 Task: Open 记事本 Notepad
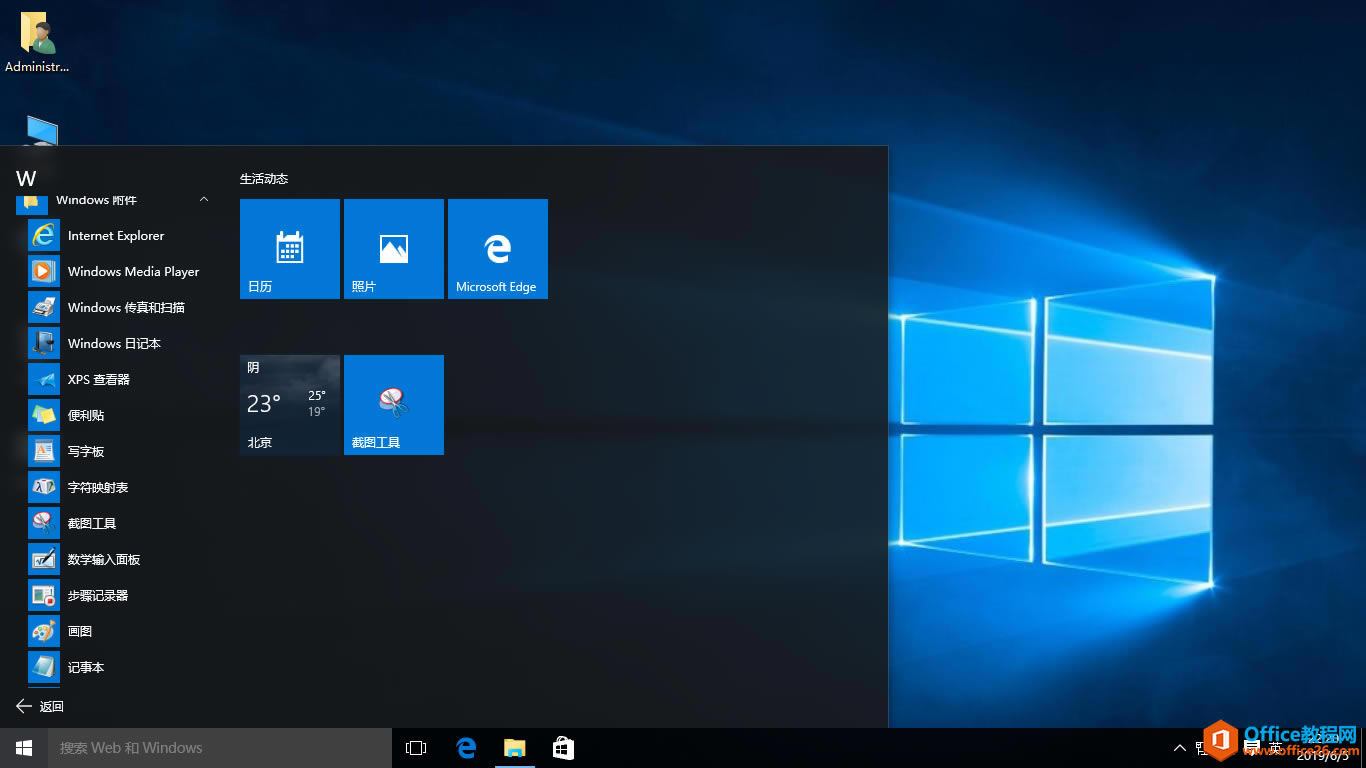point(116,668)
